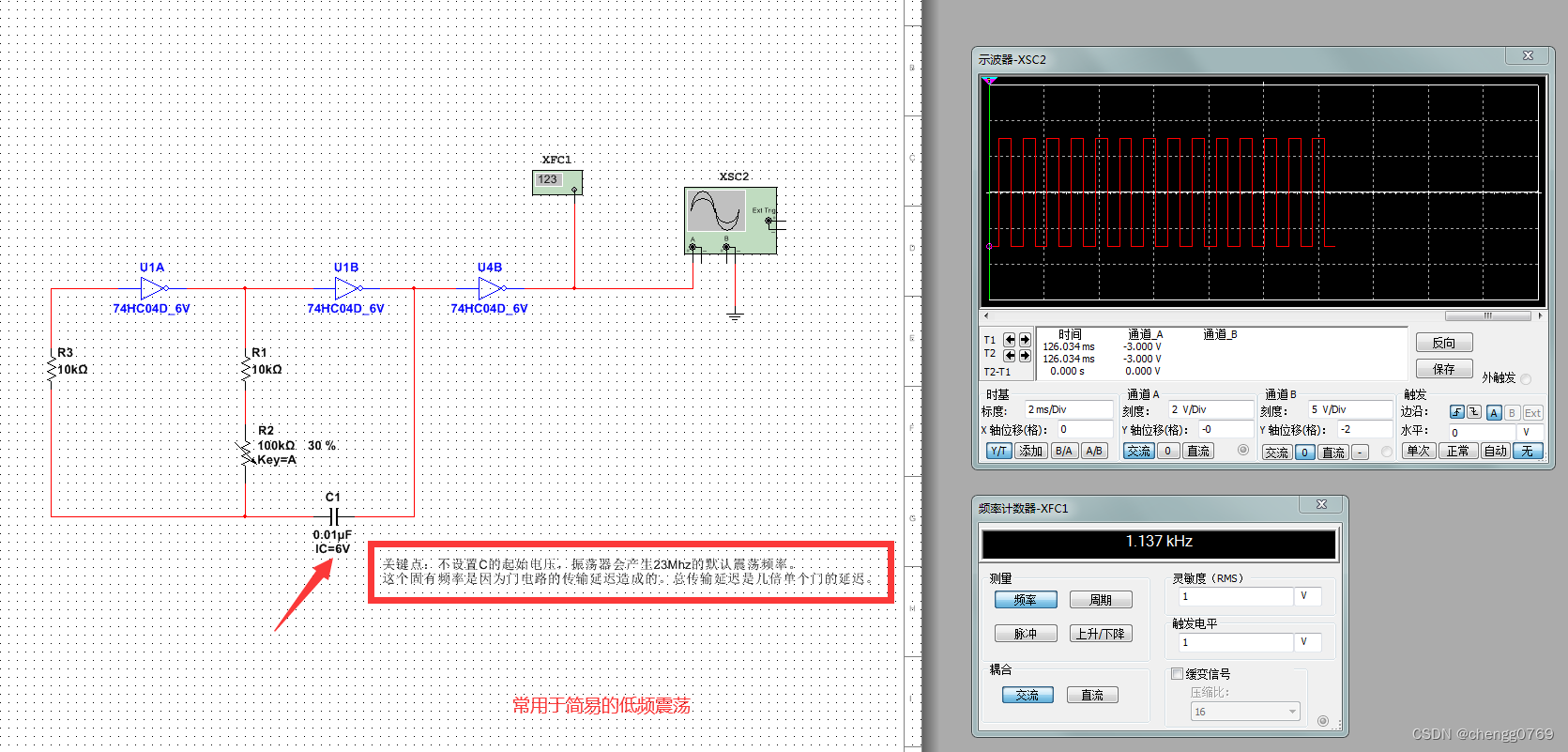The width and height of the screenshot is (1568, 752).
Task: Click the XFC1 frequency counter component
Action: pyautogui.click(x=556, y=181)
